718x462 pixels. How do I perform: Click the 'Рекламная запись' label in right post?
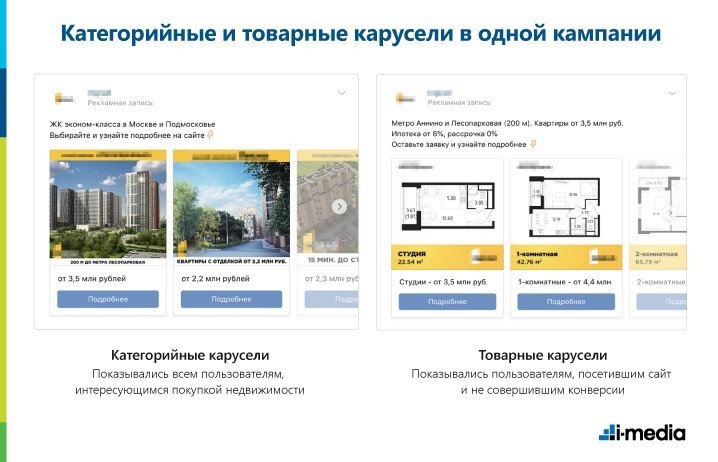click(459, 103)
